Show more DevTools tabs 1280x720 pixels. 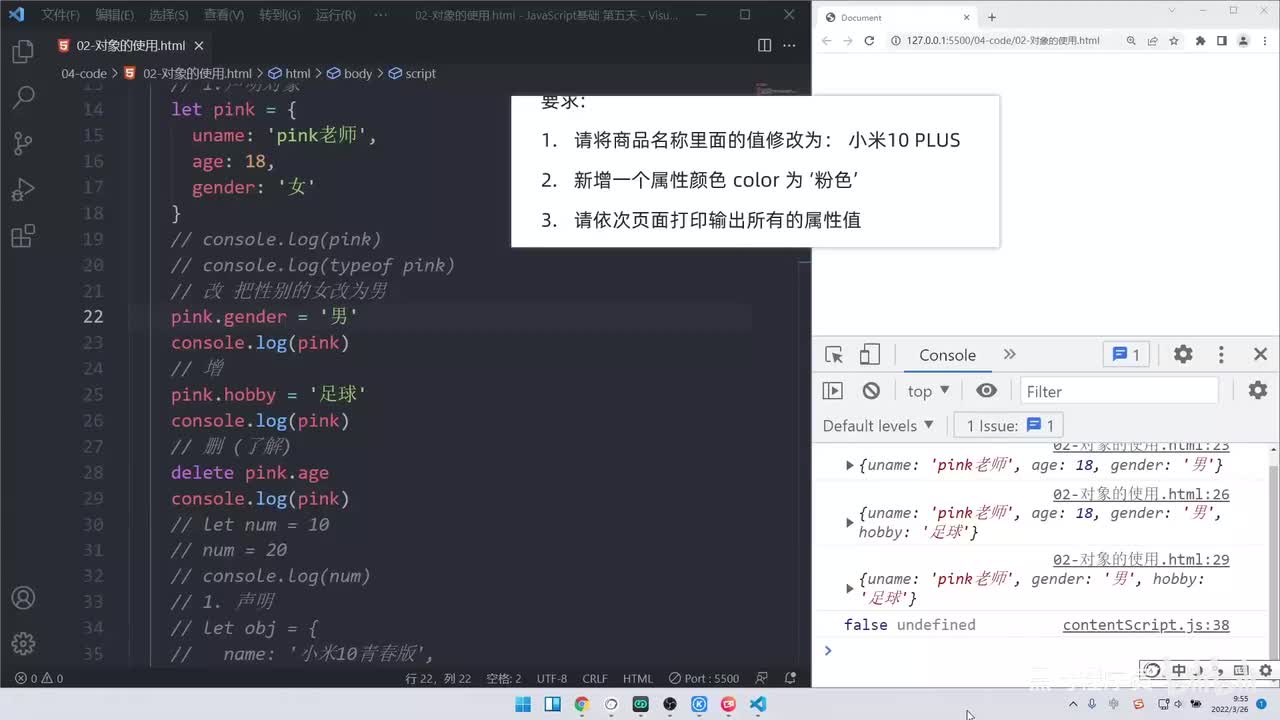pos(1009,355)
